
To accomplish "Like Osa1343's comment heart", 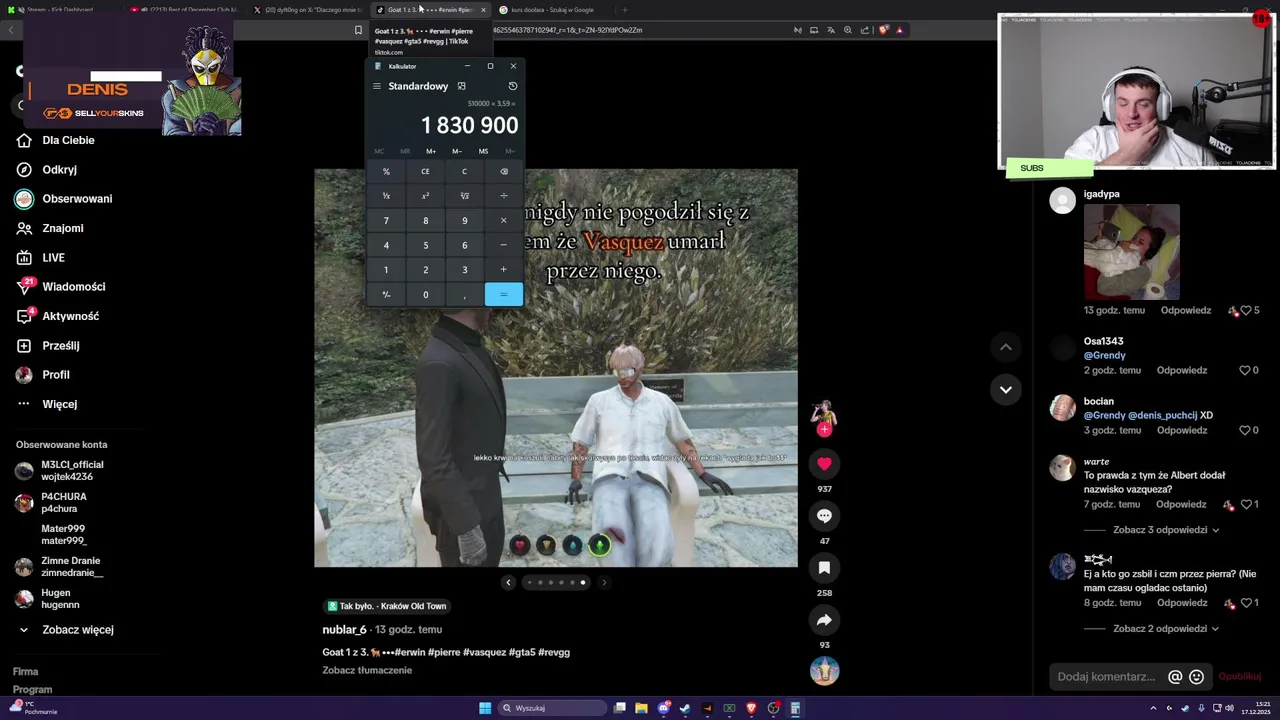I will (1245, 370).
